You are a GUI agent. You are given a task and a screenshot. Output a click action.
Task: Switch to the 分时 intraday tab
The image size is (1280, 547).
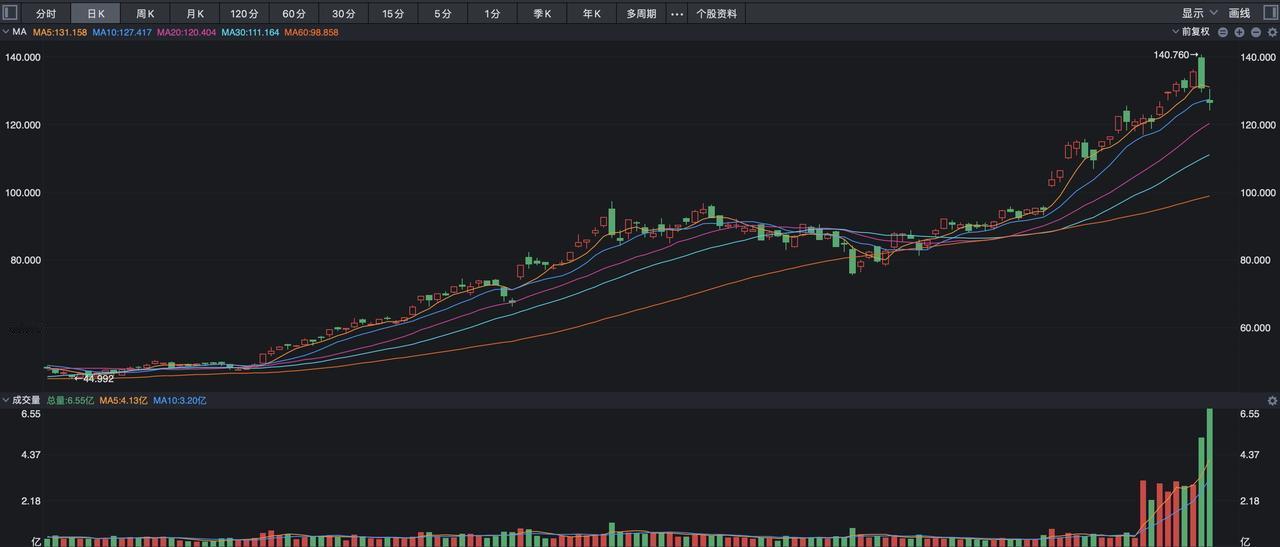tap(46, 14)
